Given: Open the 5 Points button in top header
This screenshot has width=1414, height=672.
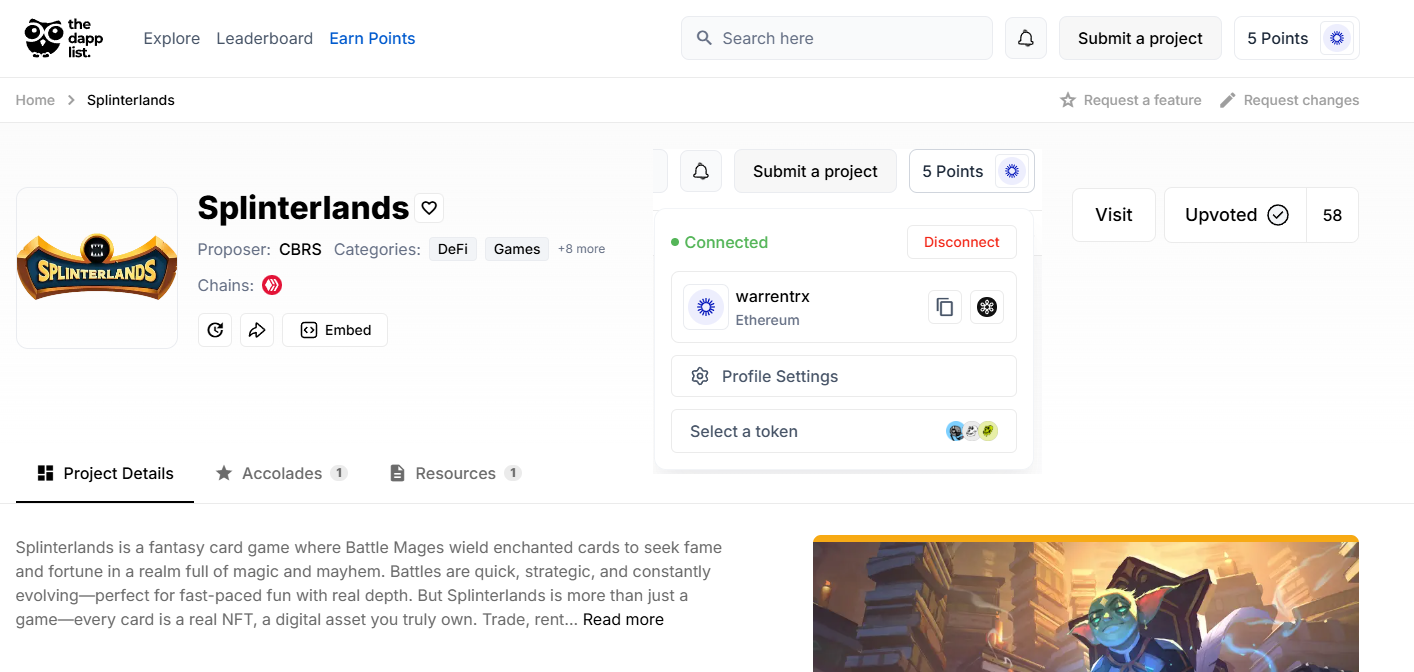Looking at the screenshot, I should click(x=1297, y=38).
